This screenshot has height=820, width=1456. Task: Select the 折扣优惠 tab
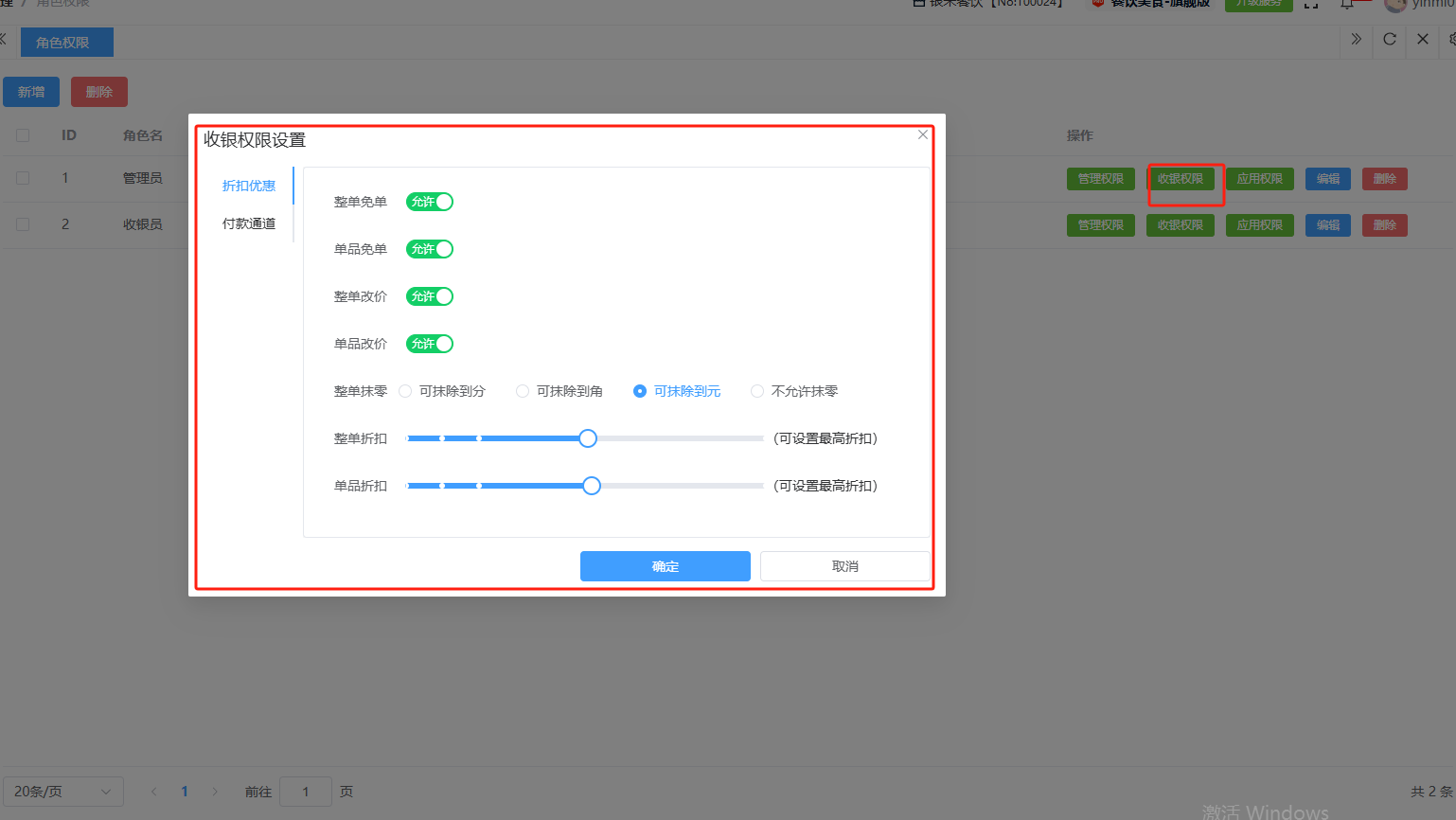click(249, 186)
